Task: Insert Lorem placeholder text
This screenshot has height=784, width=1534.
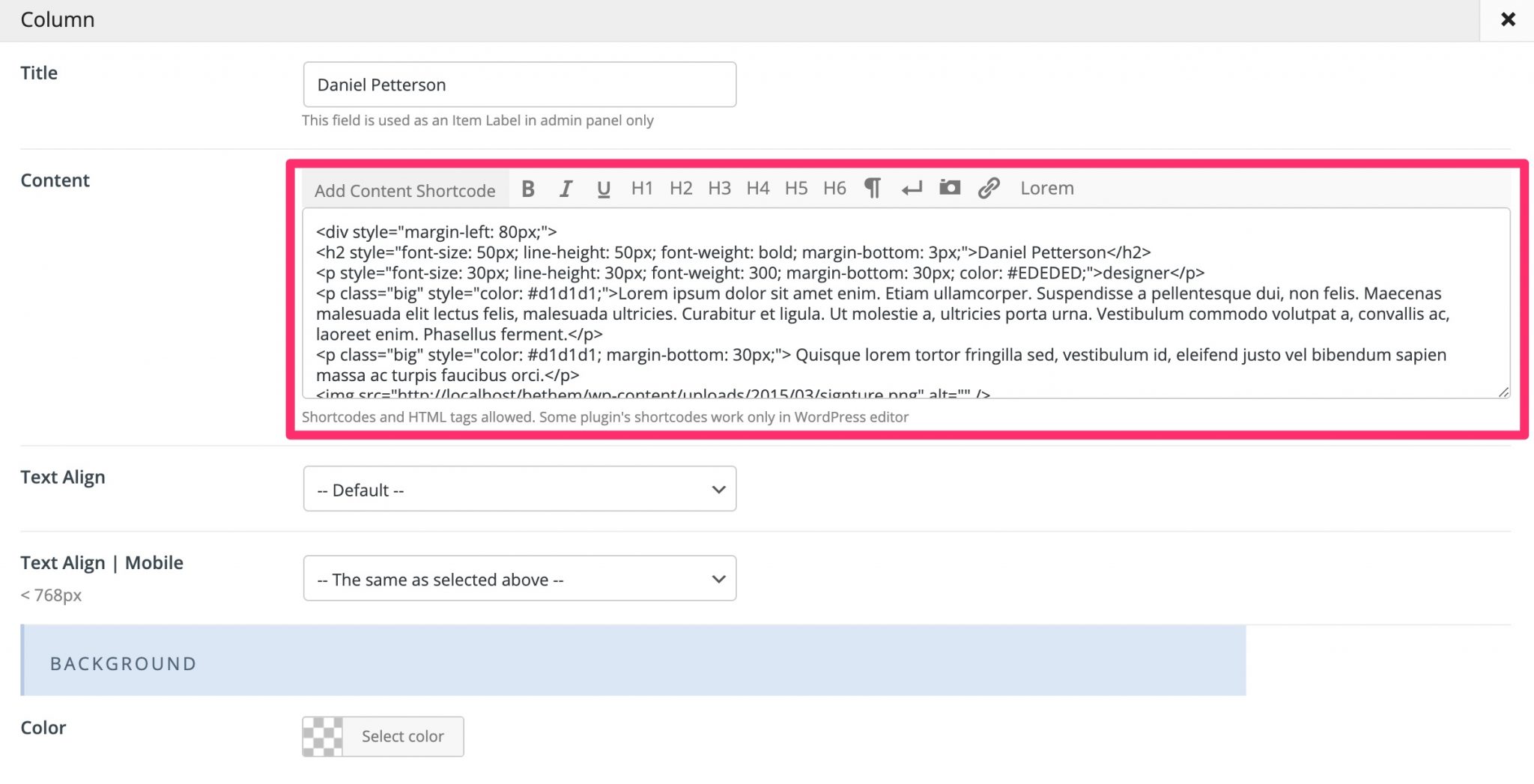Action: 1046,189
